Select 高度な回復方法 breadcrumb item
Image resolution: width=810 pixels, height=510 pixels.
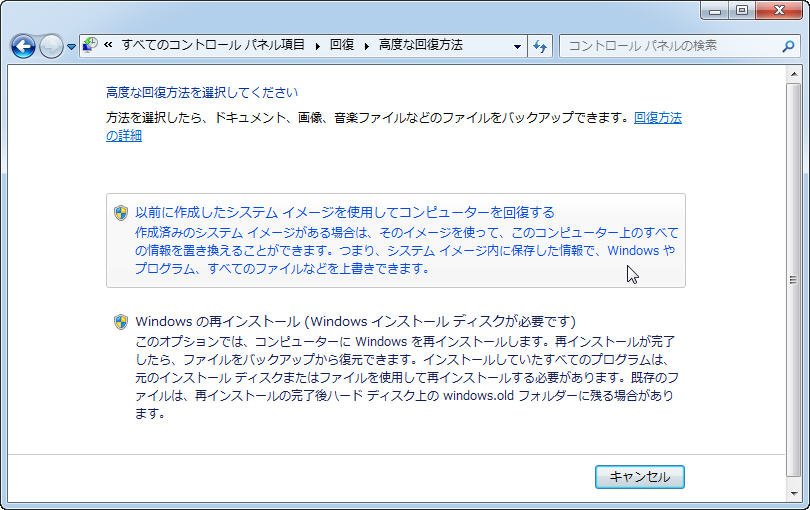coord(420,45)
